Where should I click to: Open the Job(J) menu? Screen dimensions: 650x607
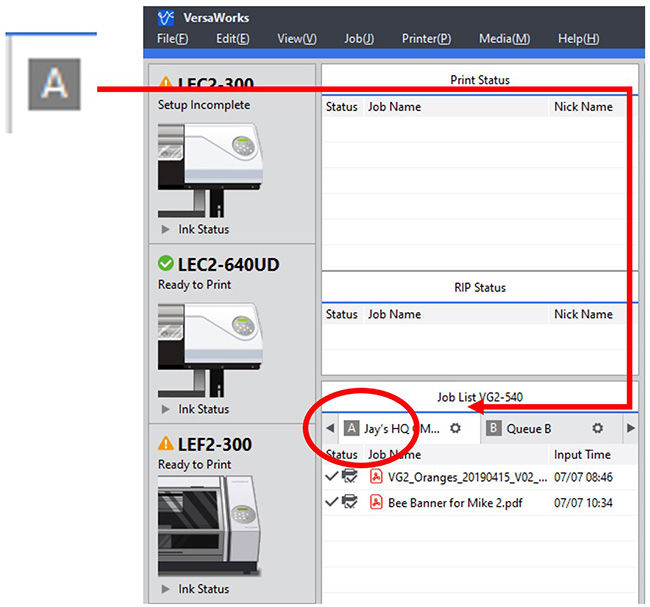pos(359,39)
